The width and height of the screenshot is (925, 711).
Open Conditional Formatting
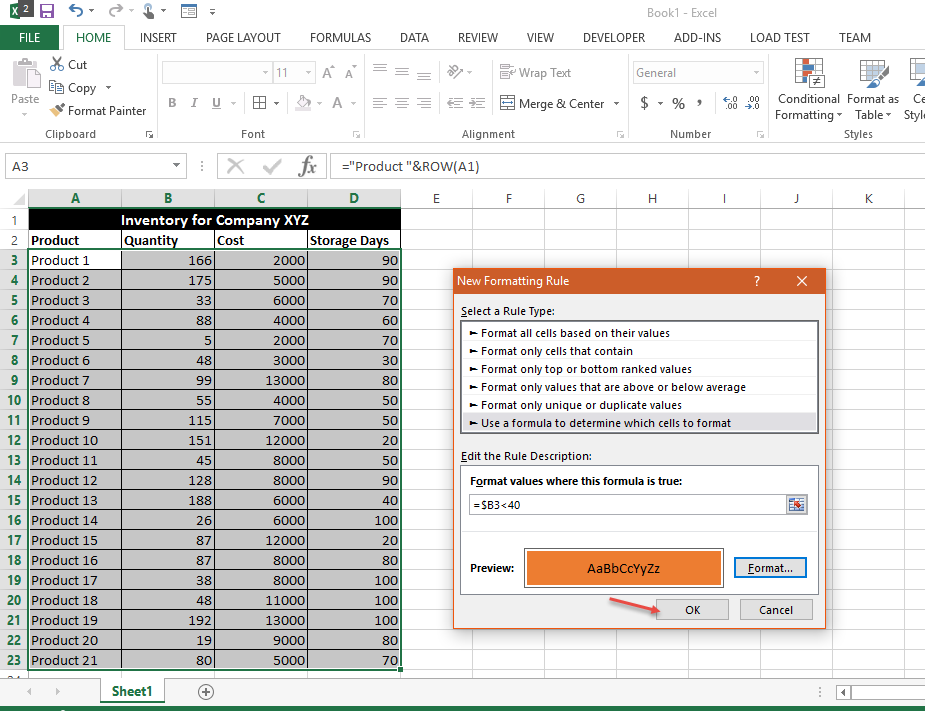pyautogui.click(x=808, y=89)
